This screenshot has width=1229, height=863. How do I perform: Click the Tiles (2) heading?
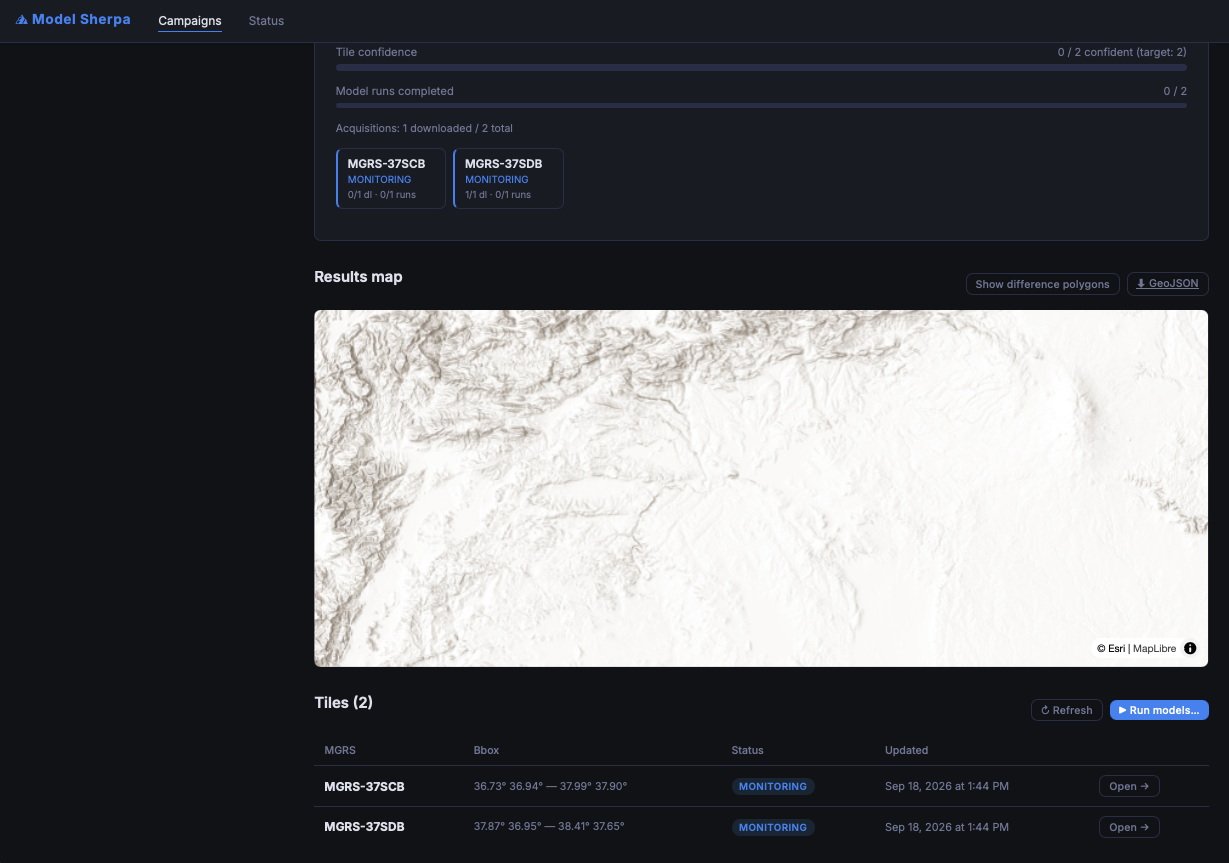pos(343,703)
